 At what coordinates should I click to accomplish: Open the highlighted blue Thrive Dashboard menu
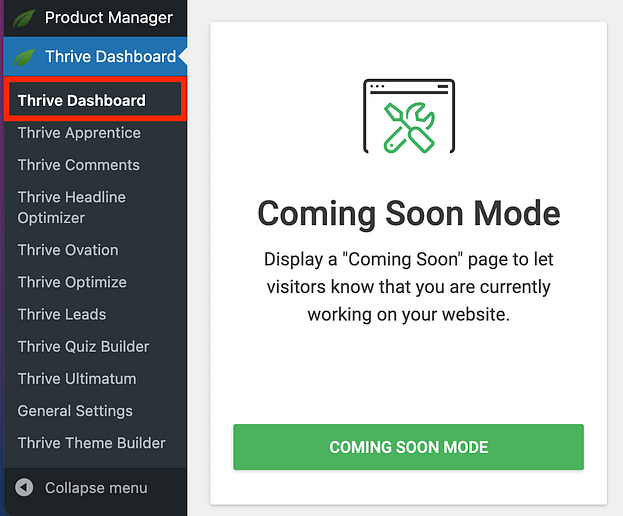pyautogui.click(x=95, y=56)
